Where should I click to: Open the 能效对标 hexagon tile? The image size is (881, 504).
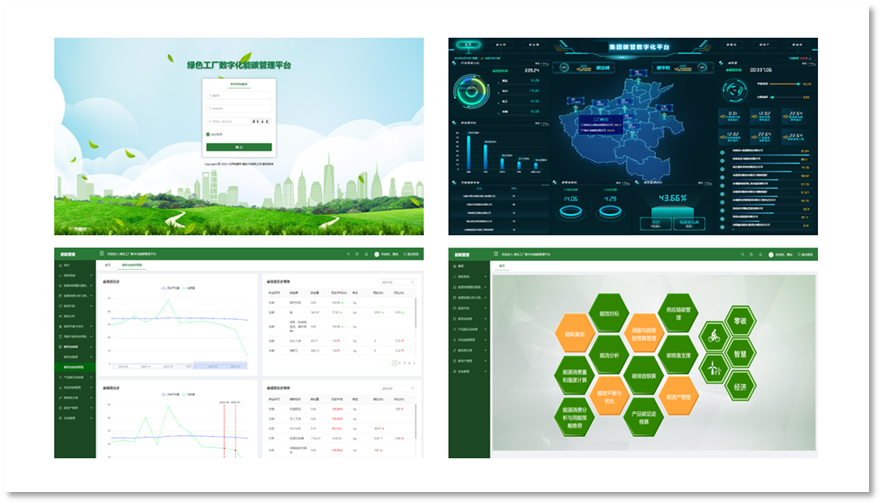point(610,314)
